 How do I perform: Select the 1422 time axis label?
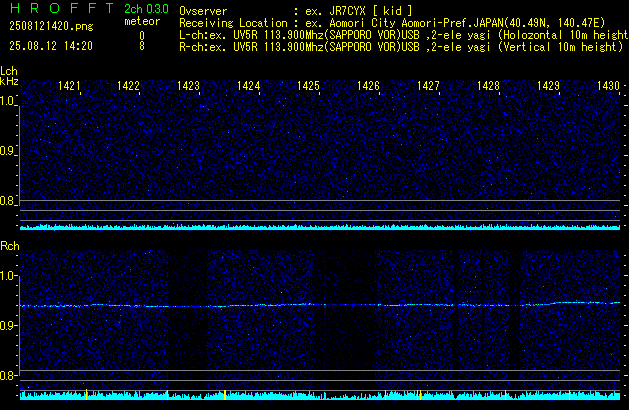click(x=128, y=86)
